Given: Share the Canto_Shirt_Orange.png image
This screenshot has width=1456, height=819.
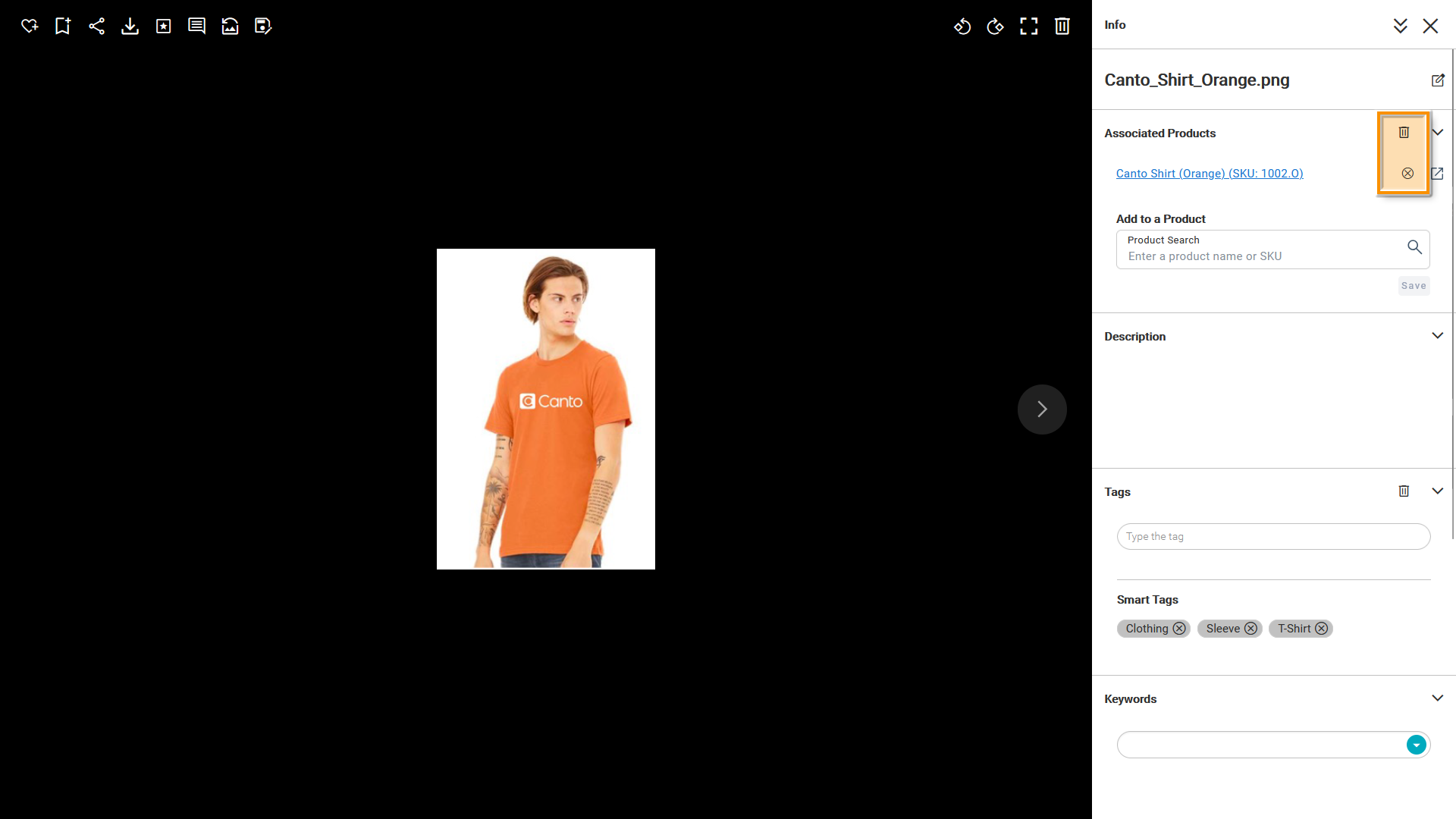Looking at the screenshot, I should tap(96, 26).
